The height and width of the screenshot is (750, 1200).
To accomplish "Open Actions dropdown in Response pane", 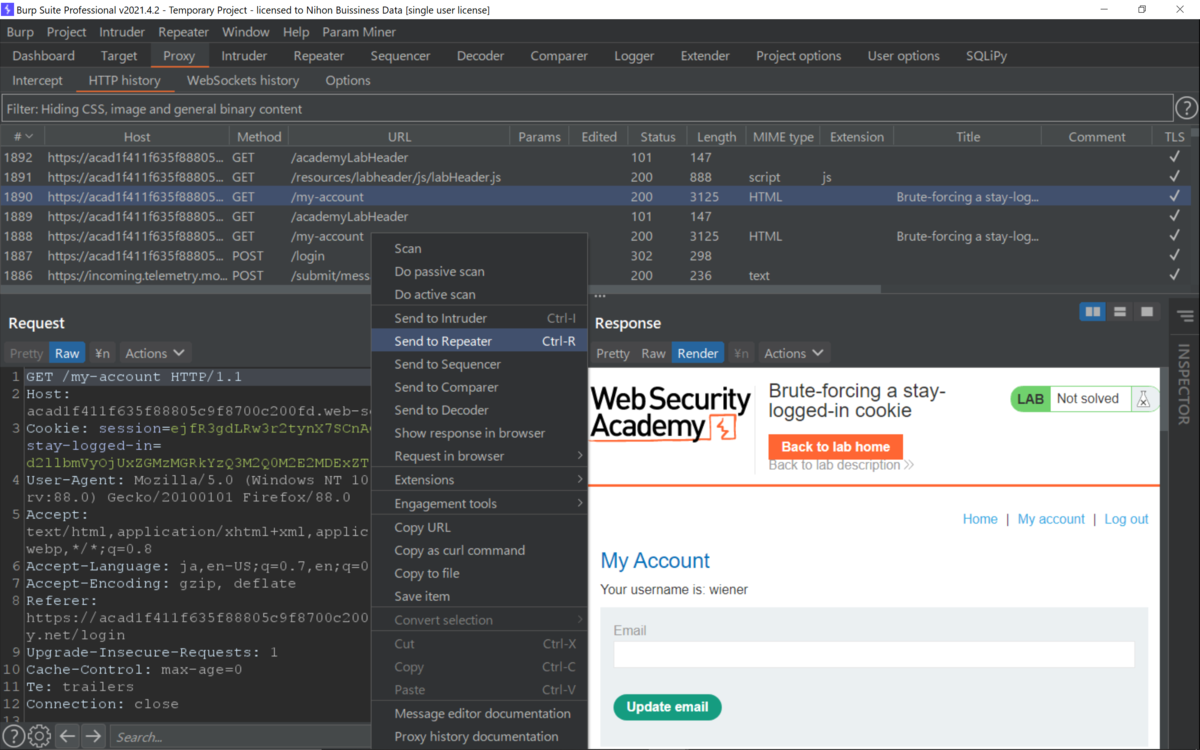I will tap(794, 353).
